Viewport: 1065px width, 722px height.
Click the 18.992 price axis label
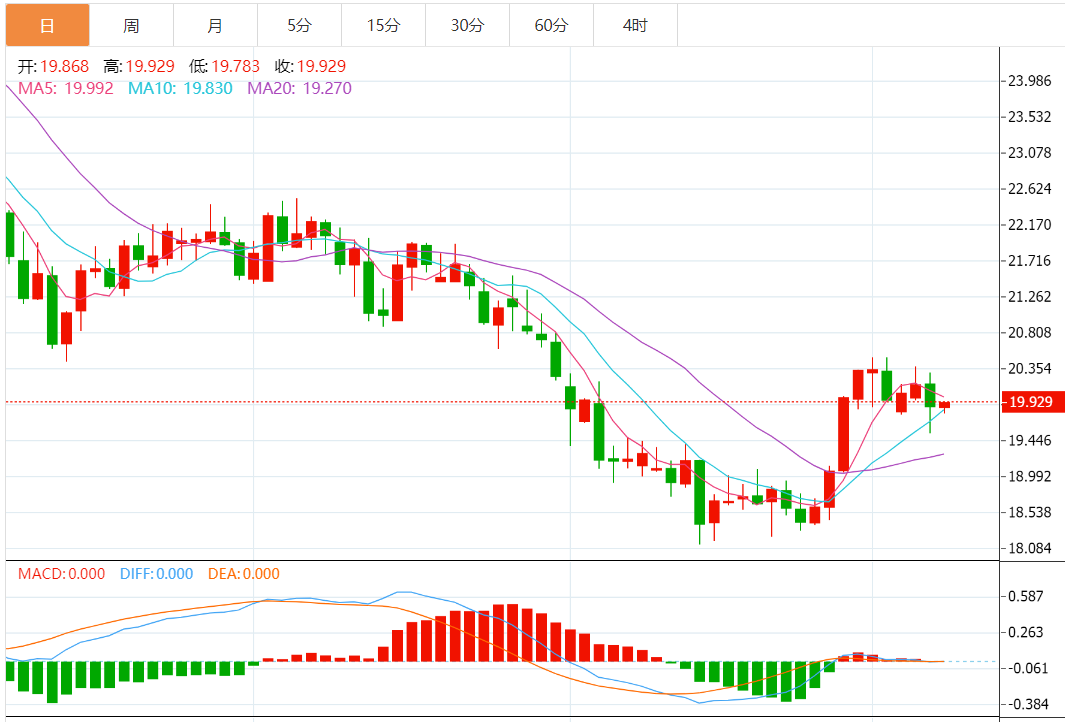(x=1030, y=476)
